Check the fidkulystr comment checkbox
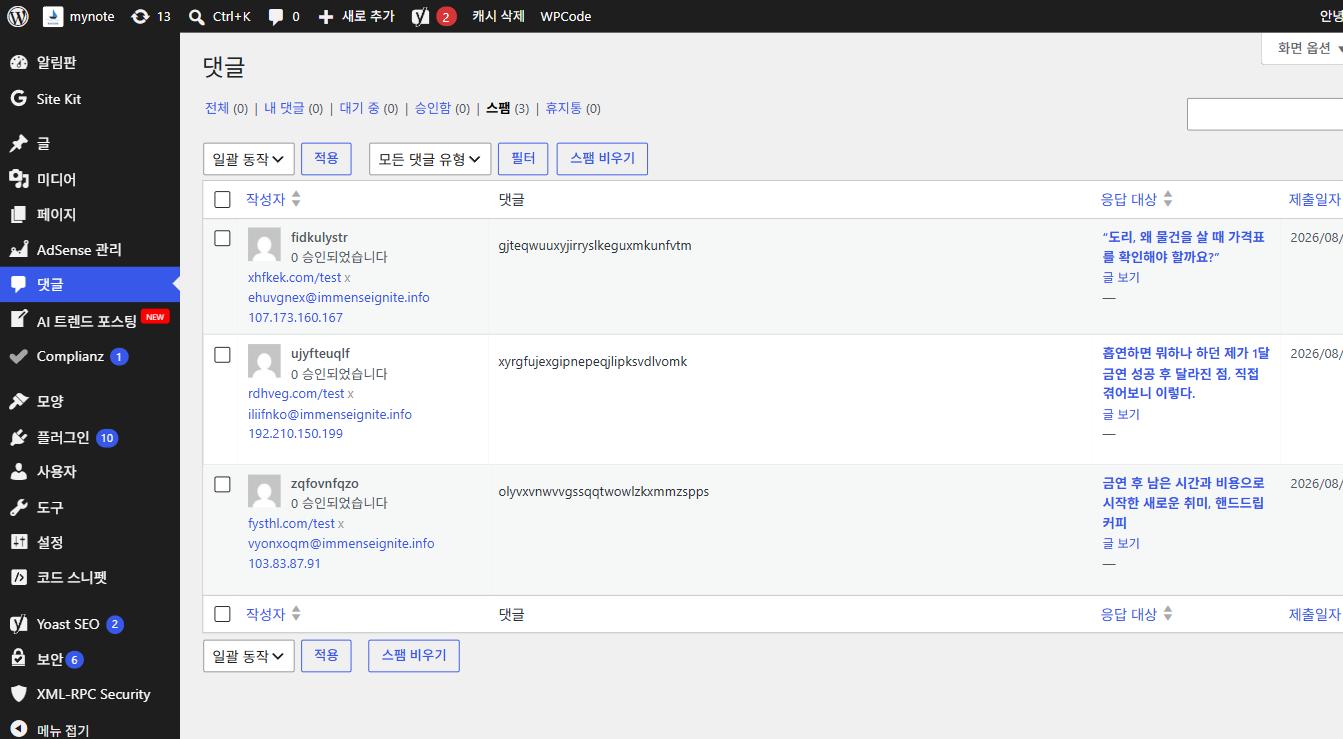 point(222,238)
